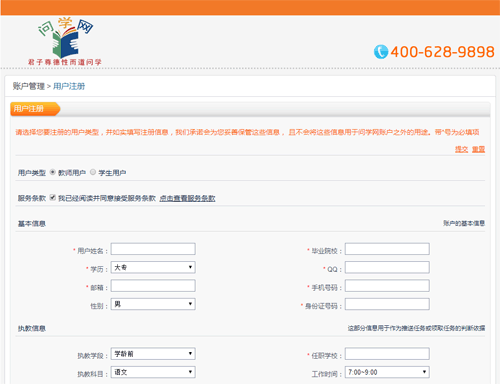Select the 学生用户 radio button
This screenshot has width=500, height=384.
[93, 172]
